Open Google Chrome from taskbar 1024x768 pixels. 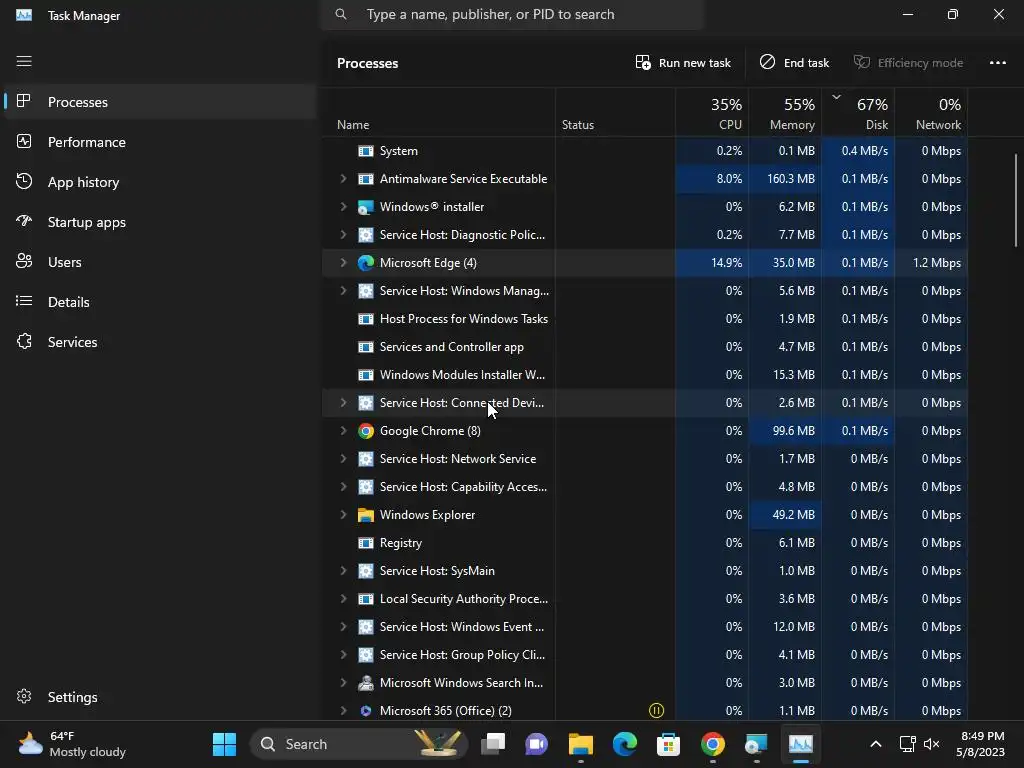point(712,744)
